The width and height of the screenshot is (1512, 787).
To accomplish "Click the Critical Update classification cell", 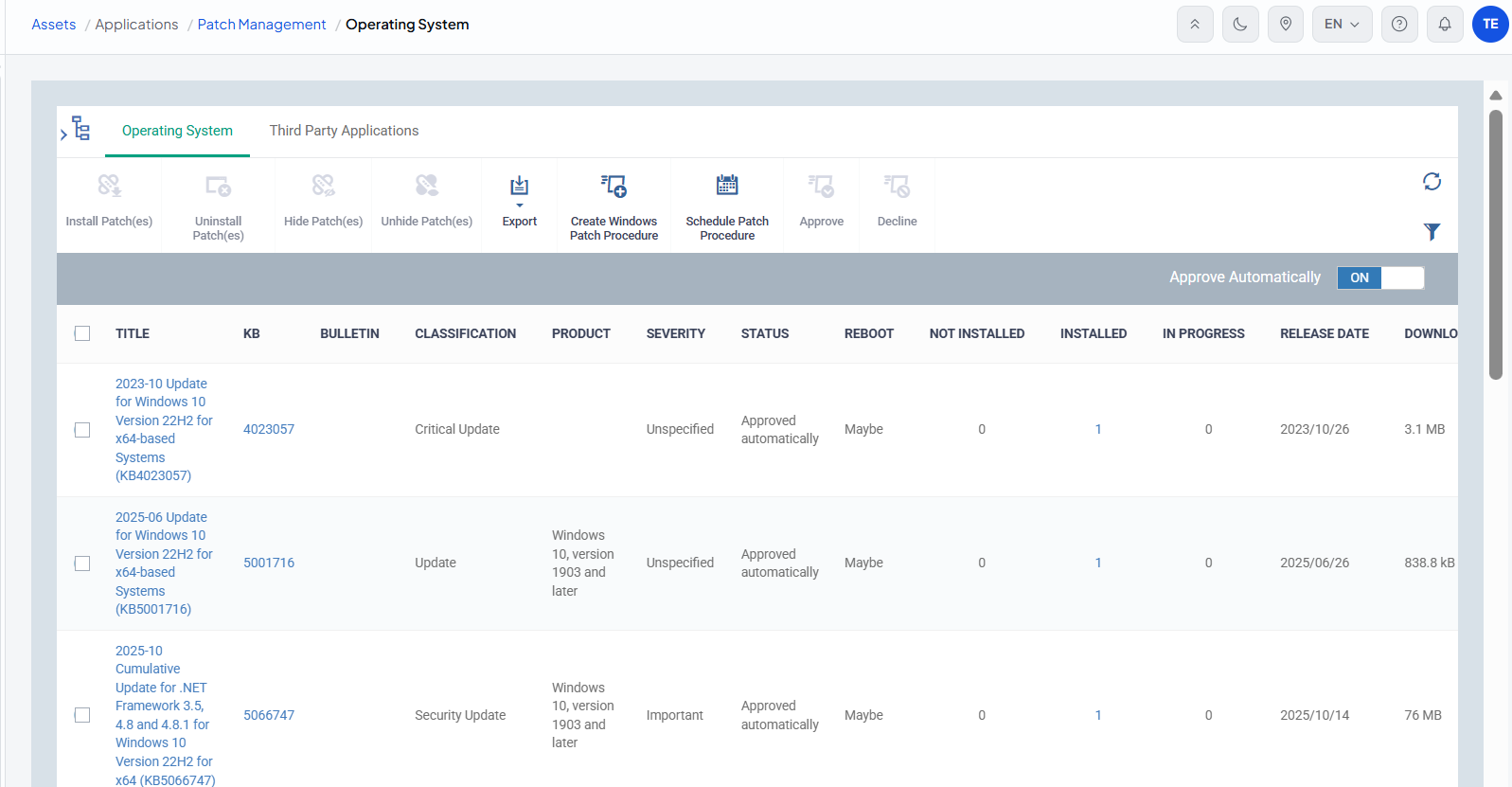I will (457, 429).
